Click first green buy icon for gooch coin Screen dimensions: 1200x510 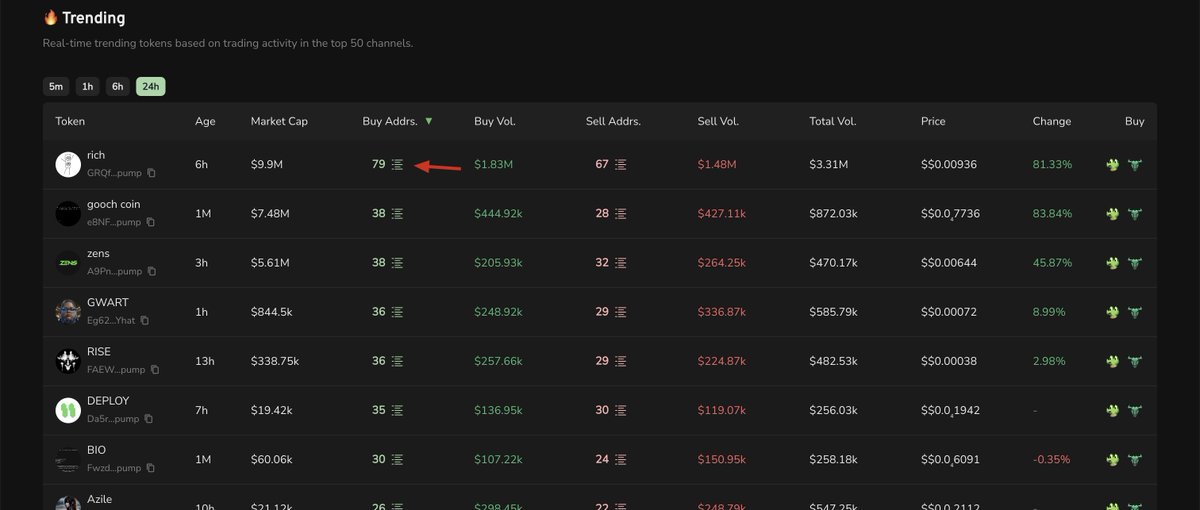click(1113, 213)
